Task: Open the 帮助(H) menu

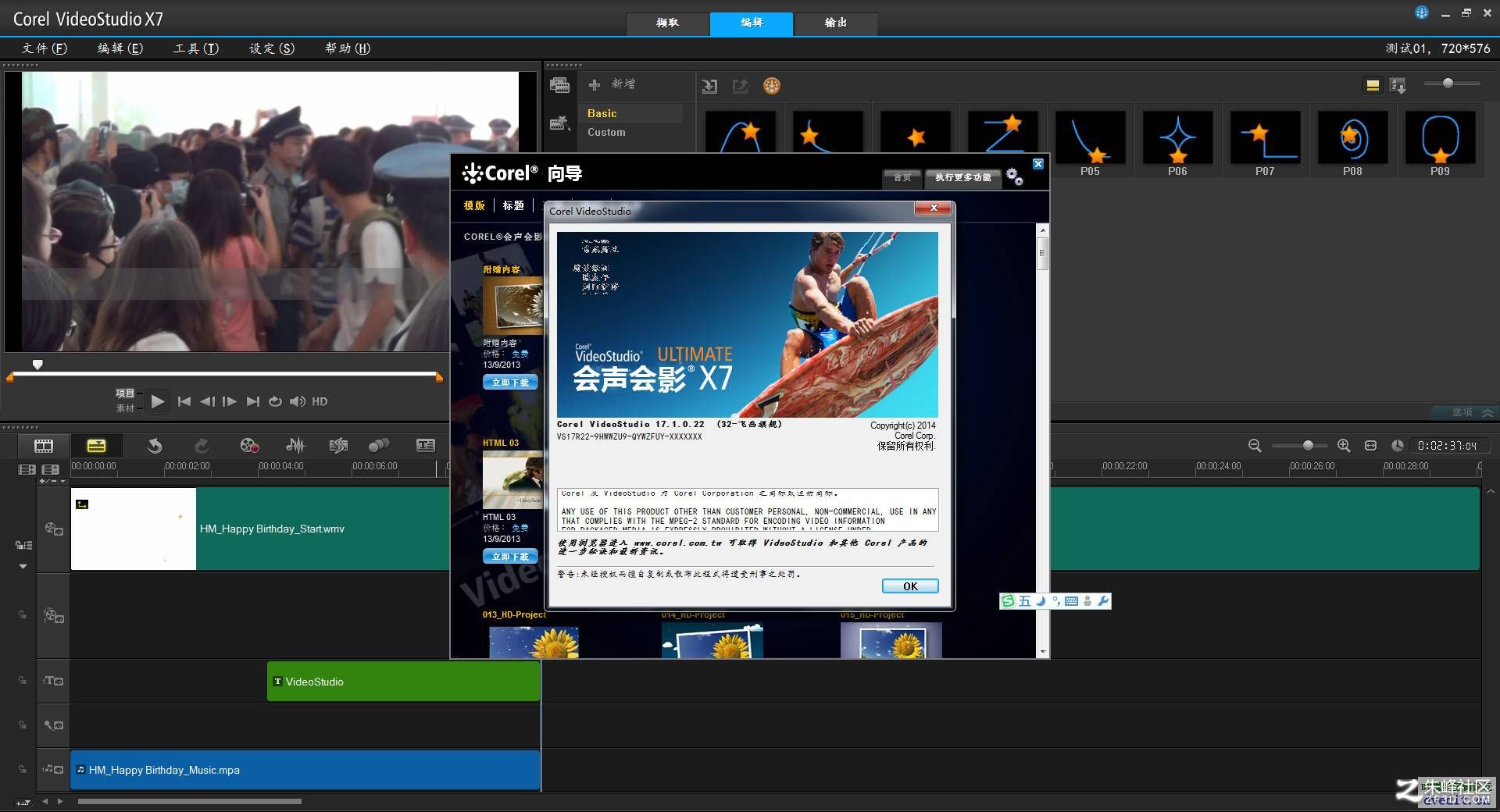Action: tap(348, 48)
